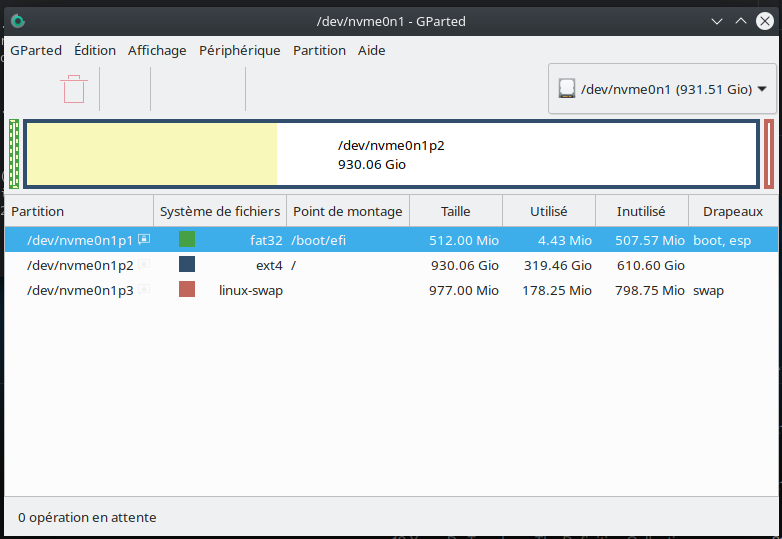Click the nvme0n1p2 block in disk map
782x539 pixels.
(x=390, y=154)
